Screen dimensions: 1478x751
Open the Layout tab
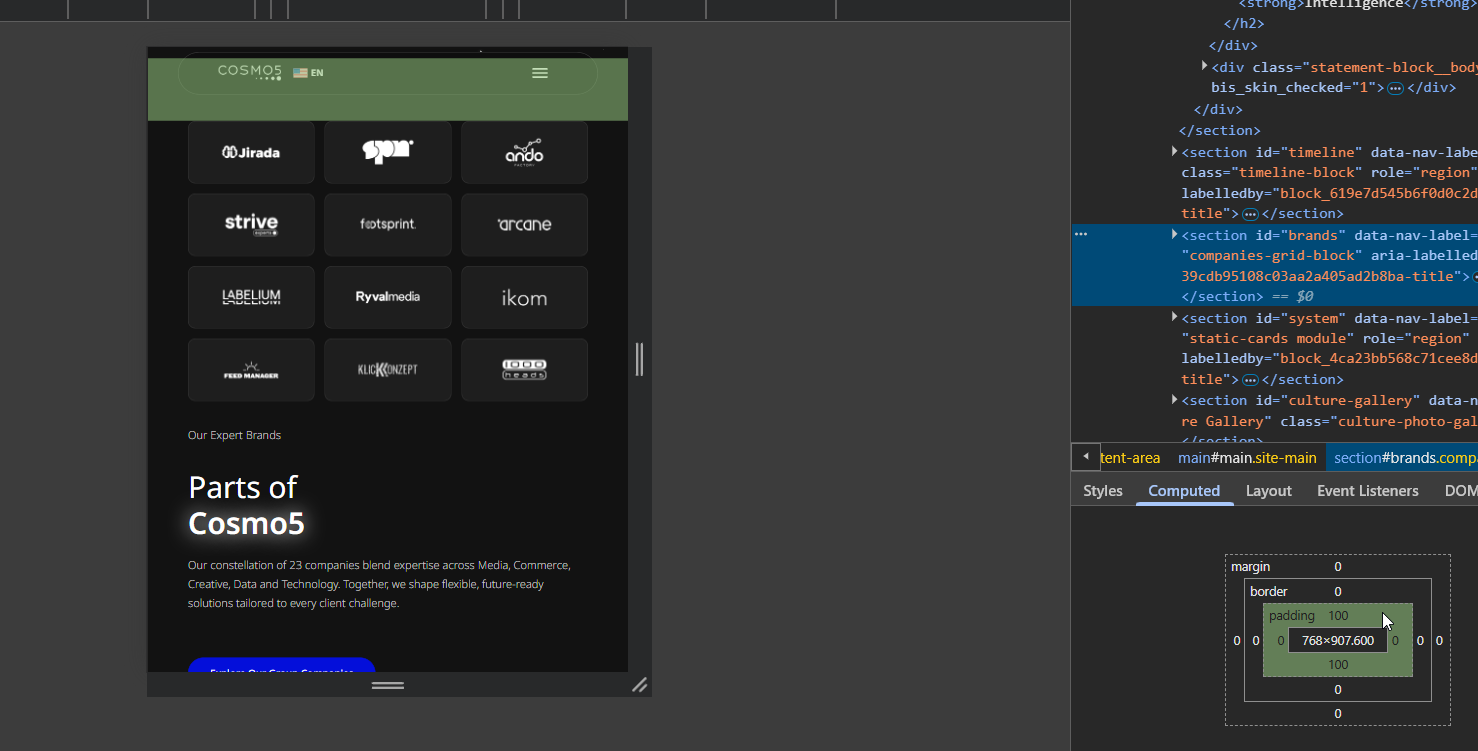pos(1269,491)
